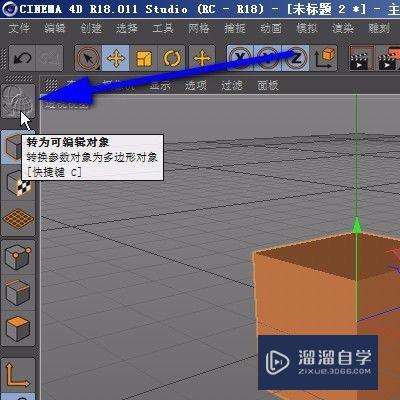400x400 pixels.
Task: Open the 选择 menu
Action: tap(127, 28)
